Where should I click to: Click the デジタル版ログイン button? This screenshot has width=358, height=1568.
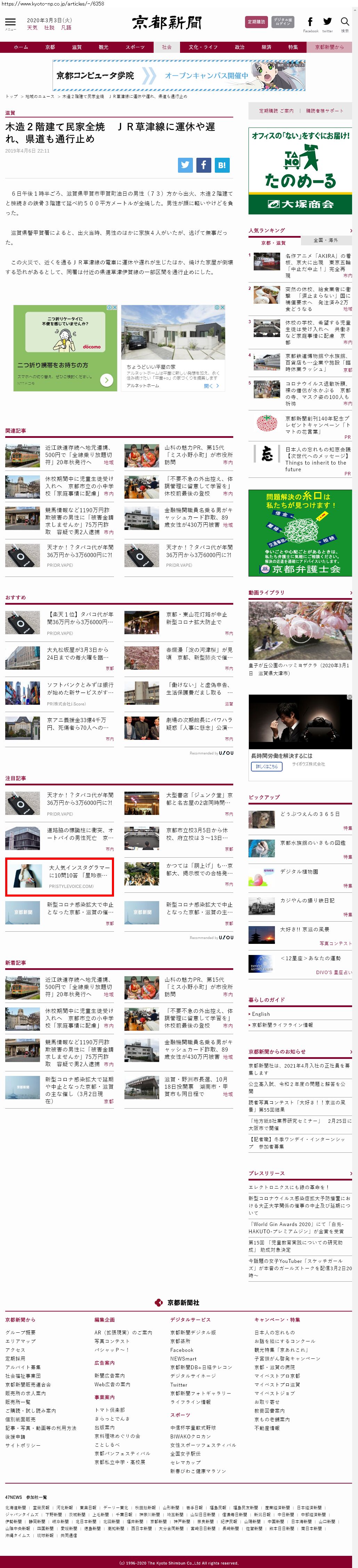coord(283,22)
